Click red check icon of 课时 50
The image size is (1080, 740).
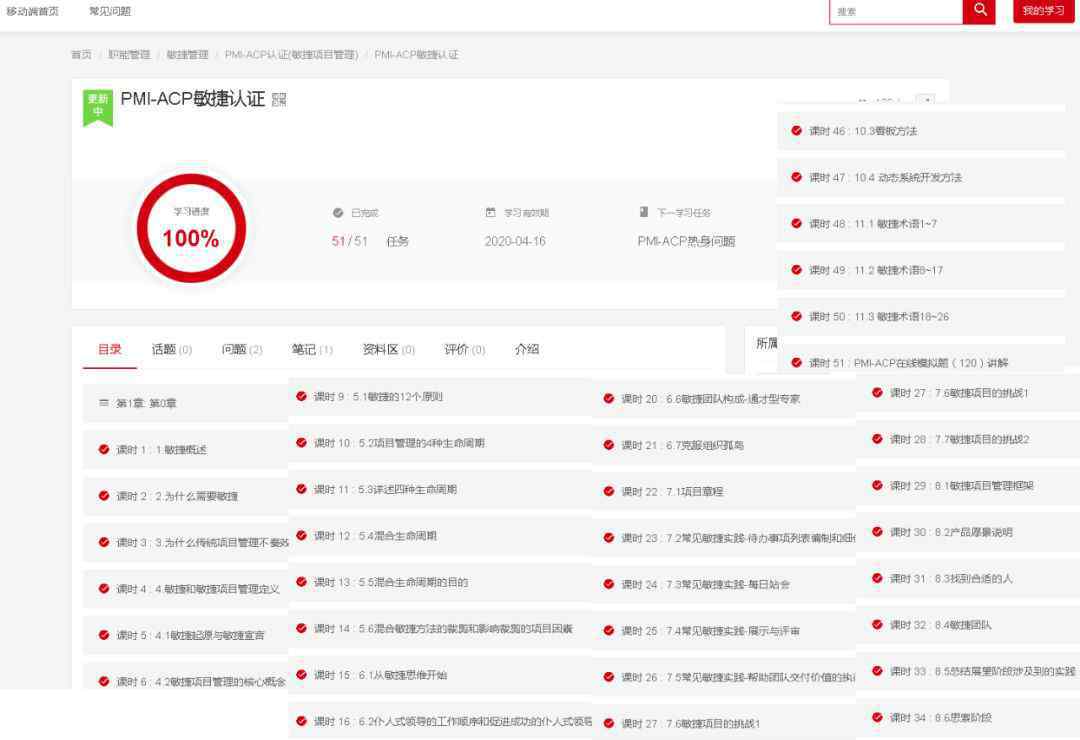796,316
